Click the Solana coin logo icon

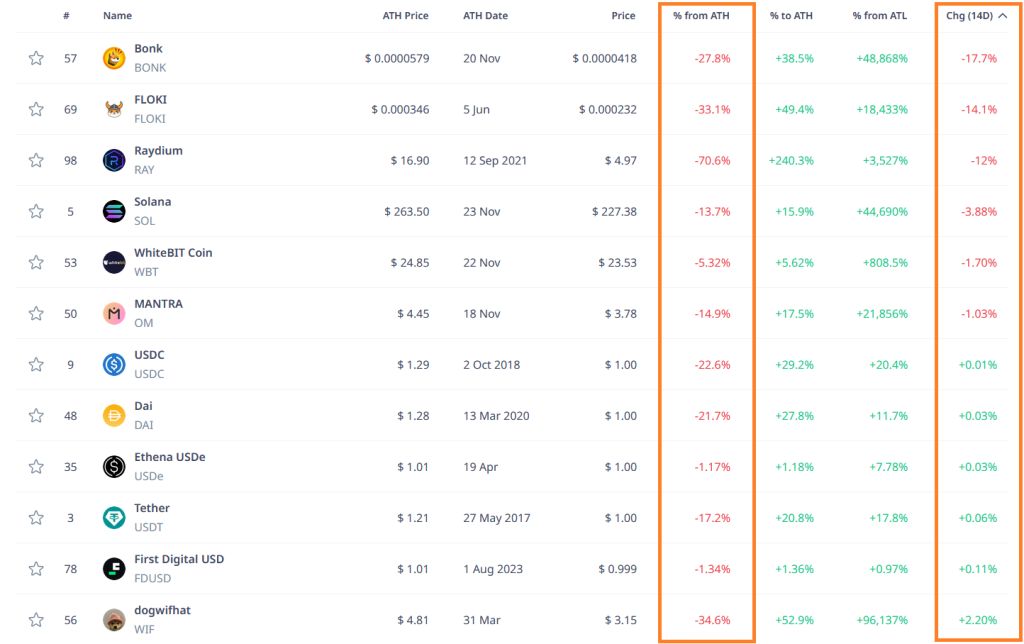click(114, 211)
